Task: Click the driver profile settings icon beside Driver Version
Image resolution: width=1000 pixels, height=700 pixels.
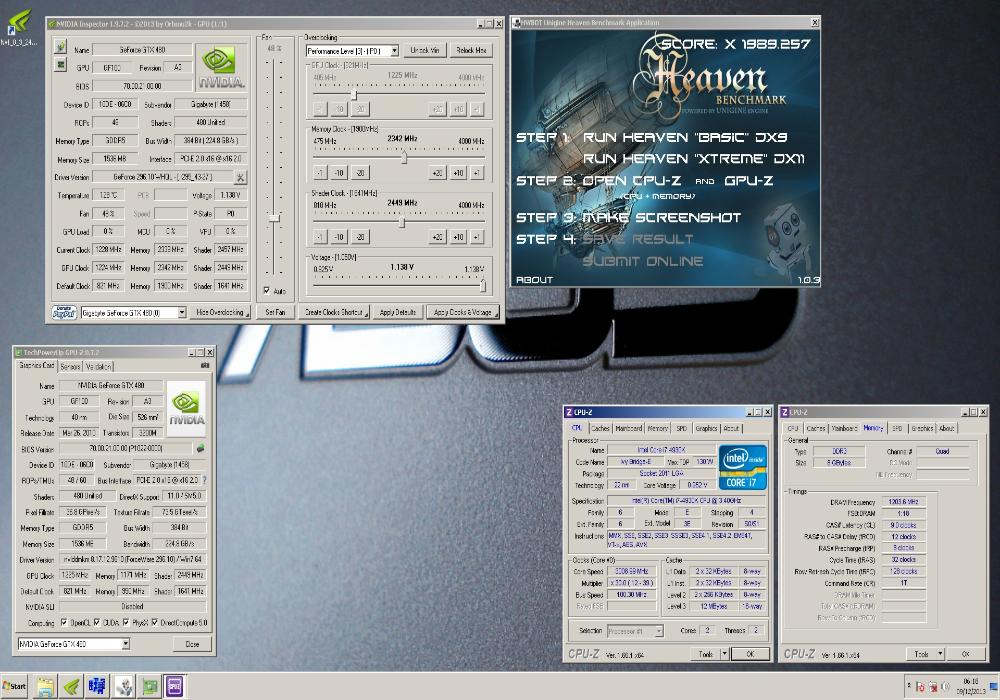Action: coord(240,177)
